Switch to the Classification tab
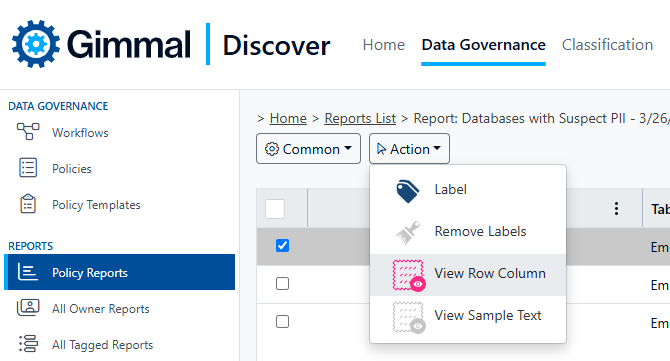This screenshot has width=670, height=361. tap(607, 45)
